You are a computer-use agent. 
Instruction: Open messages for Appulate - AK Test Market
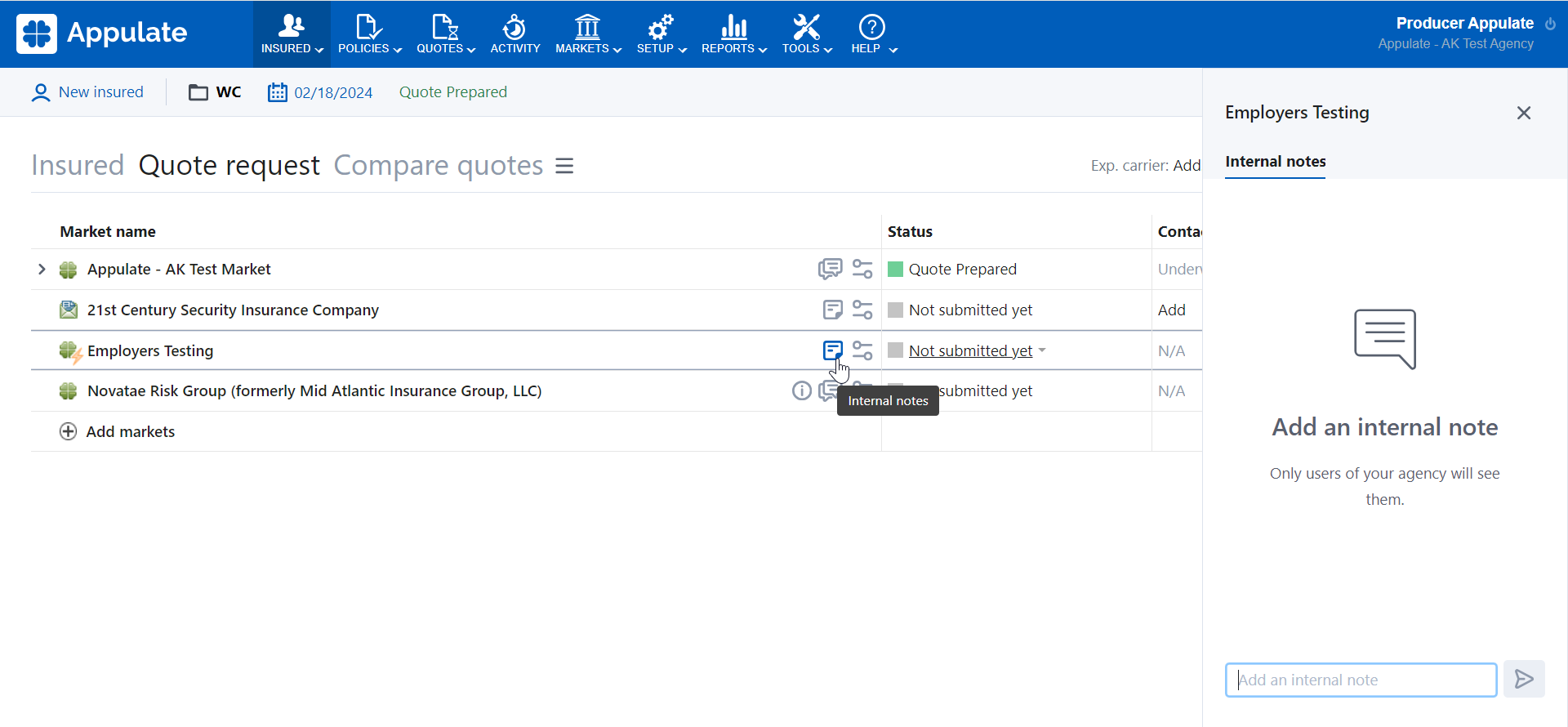830,269
